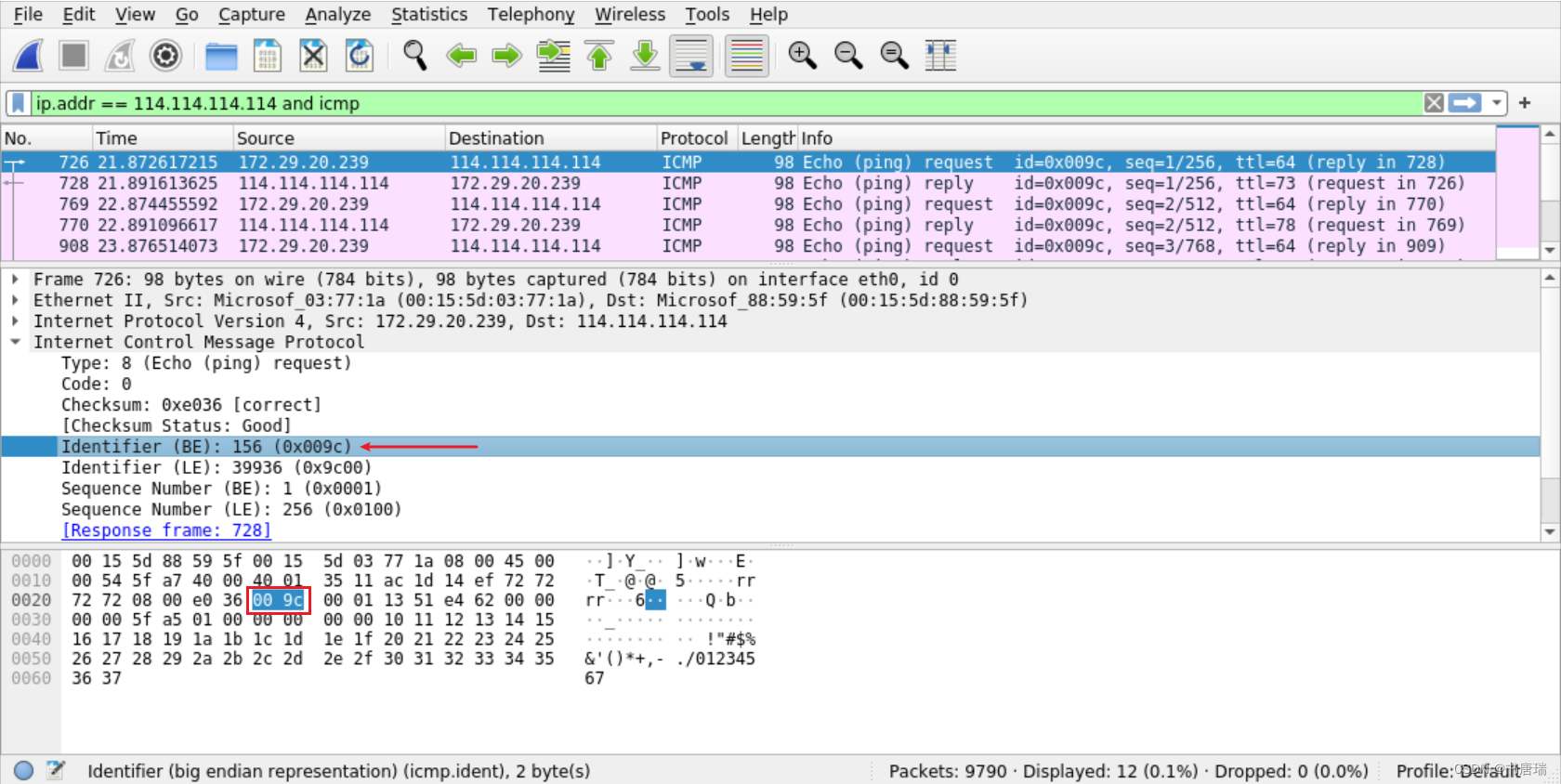Toggle packet list colorization

pos(746,56)
